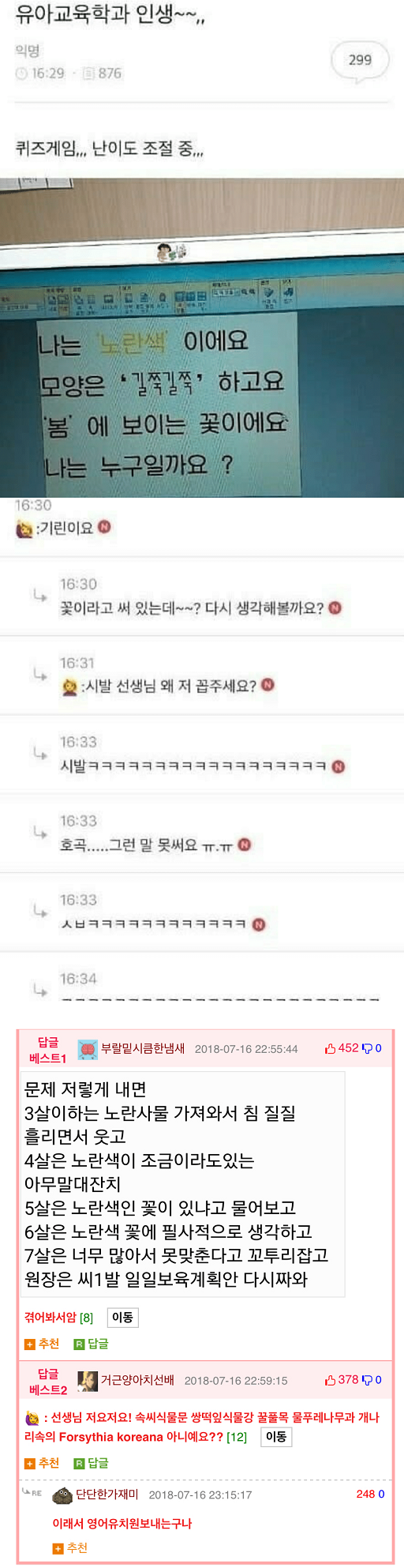Click the N new badge after 기린이요

coord(104,527)
